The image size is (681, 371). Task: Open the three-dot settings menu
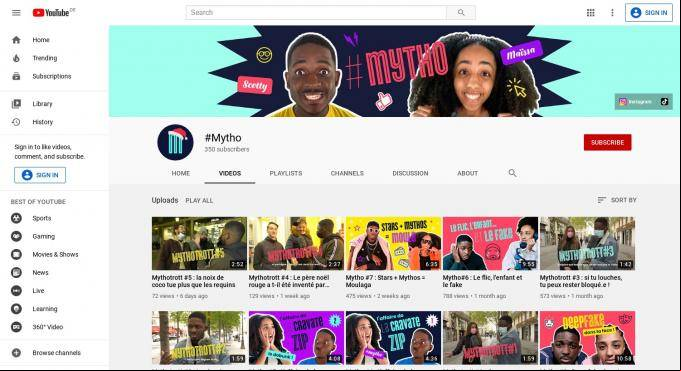pos(612,13)
